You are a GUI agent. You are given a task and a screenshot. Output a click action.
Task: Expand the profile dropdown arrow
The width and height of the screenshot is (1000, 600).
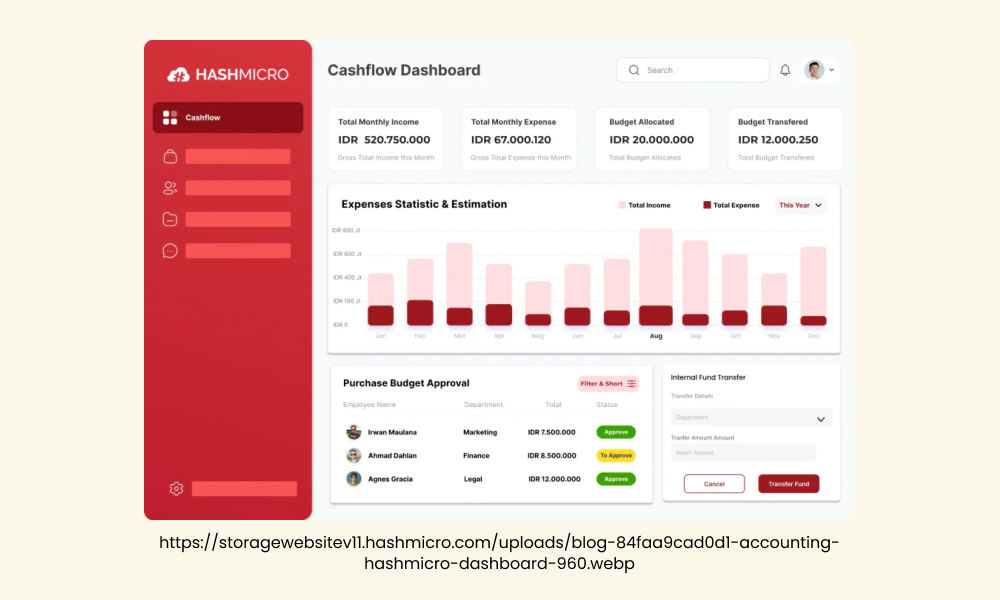click(832, 70)
